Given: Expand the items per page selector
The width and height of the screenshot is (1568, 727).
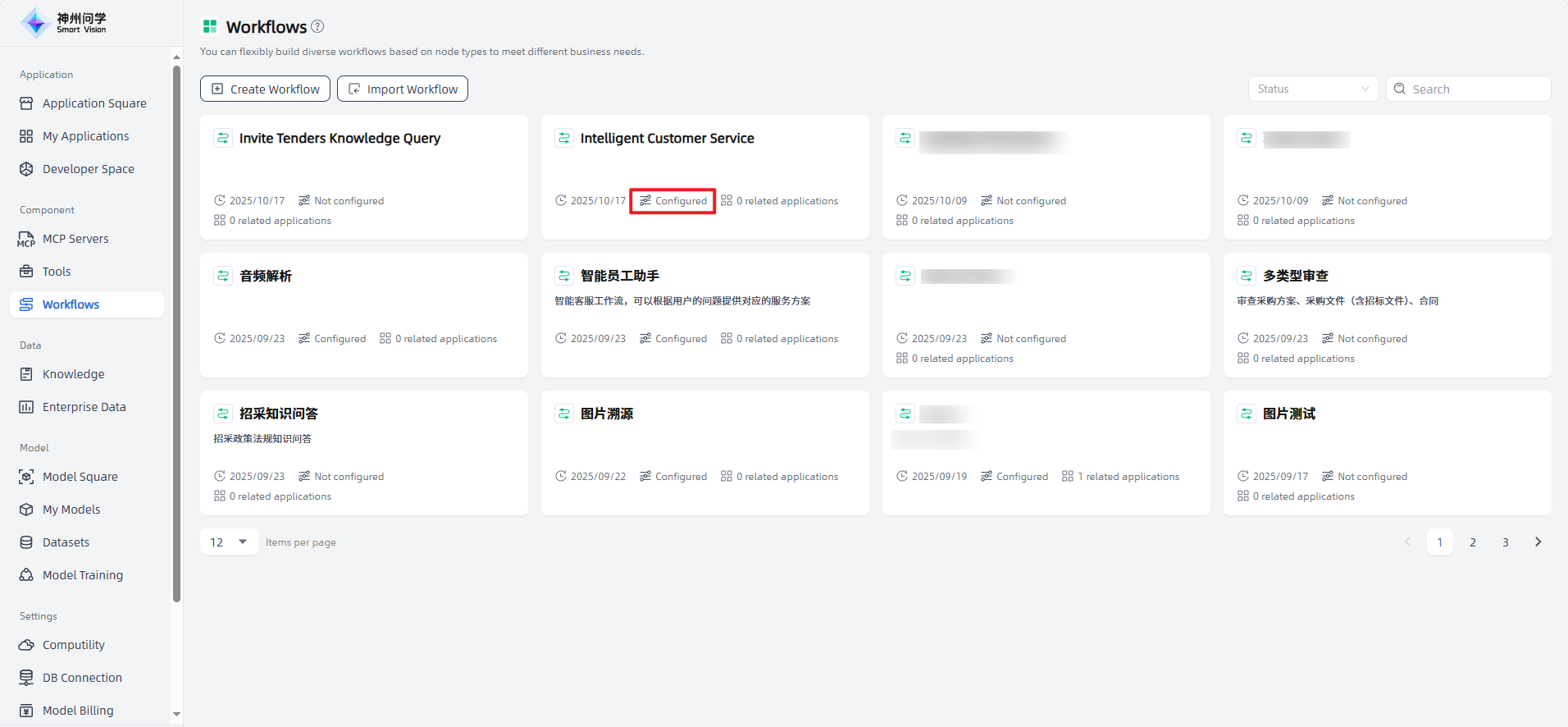Looking at the screenshot, I should click(x=230, y=542).
